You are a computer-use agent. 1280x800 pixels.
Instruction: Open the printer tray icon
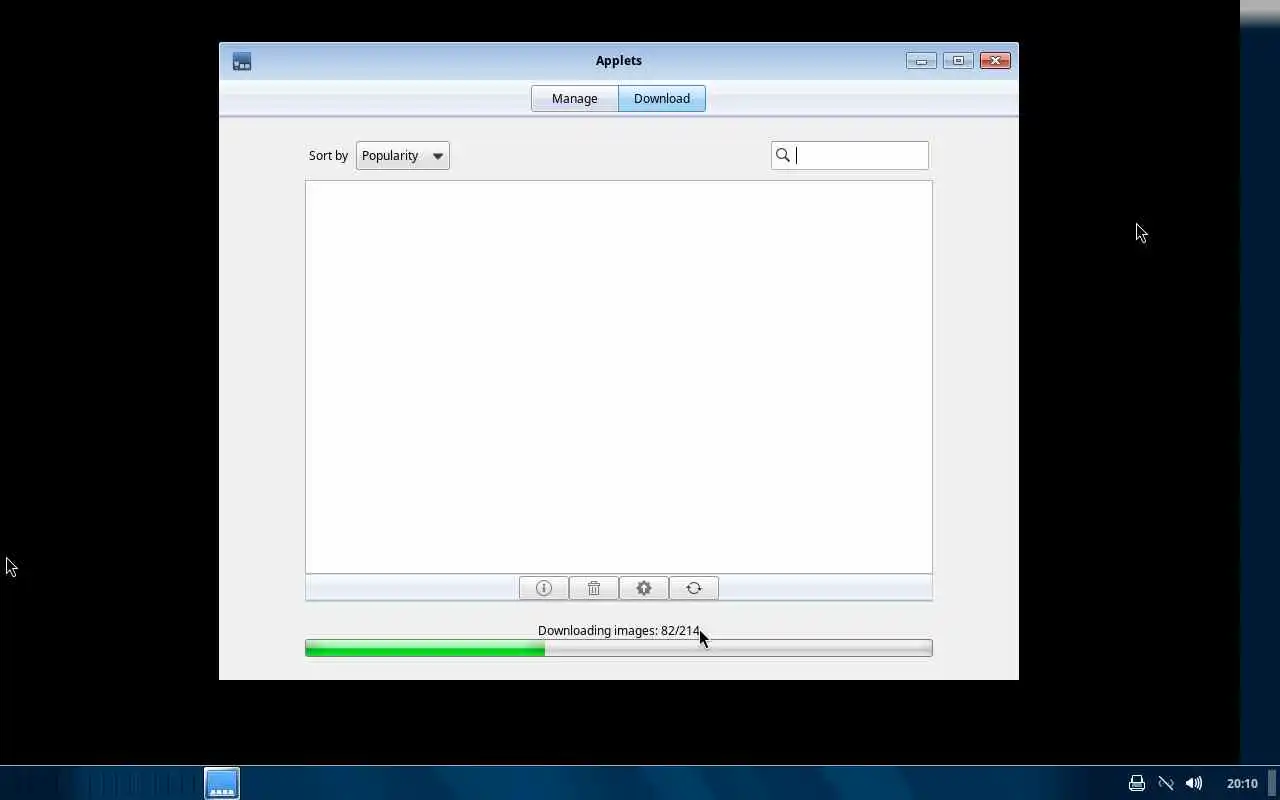click(1136, 783)
